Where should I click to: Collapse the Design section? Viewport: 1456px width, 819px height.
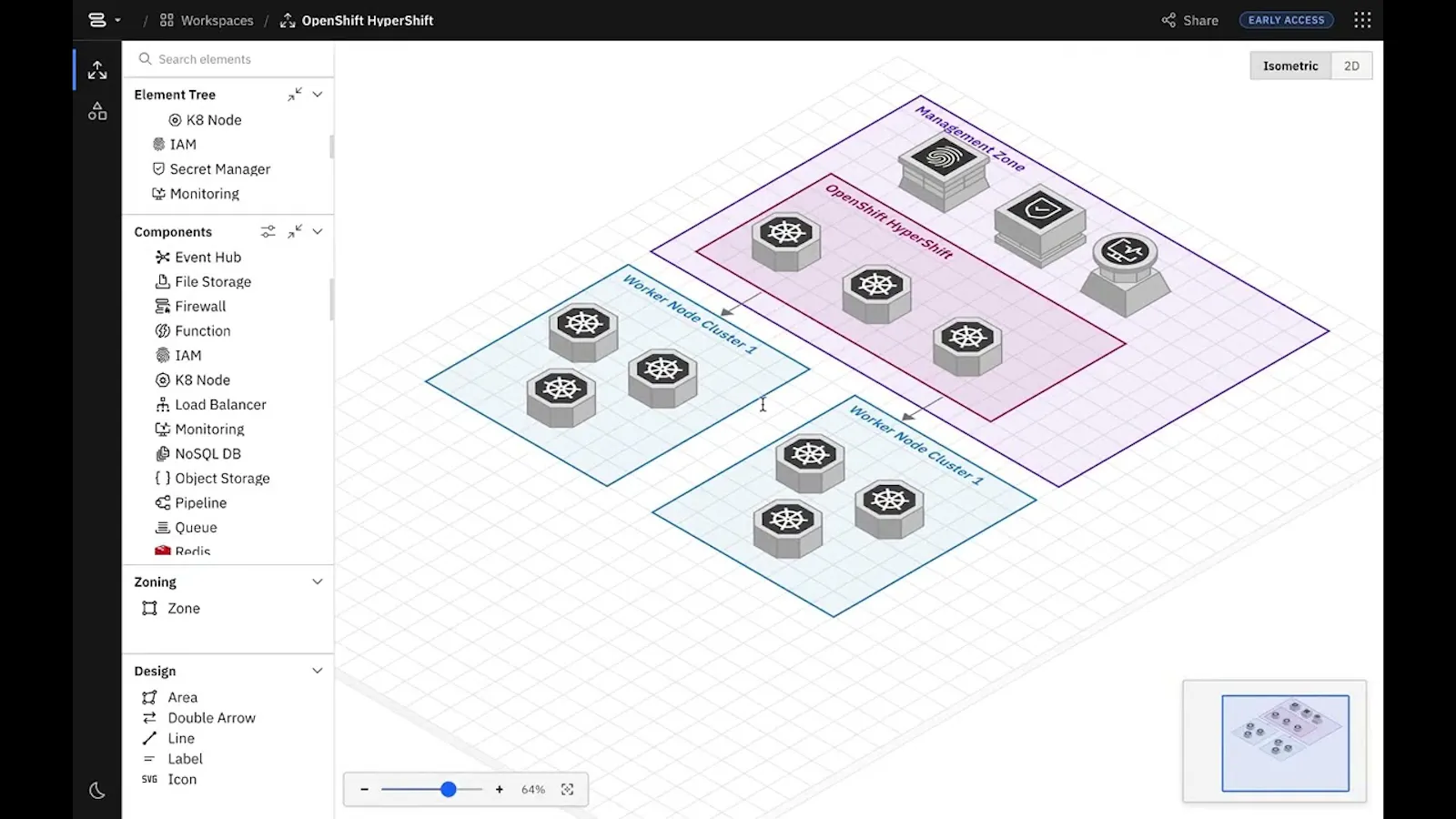318,671
